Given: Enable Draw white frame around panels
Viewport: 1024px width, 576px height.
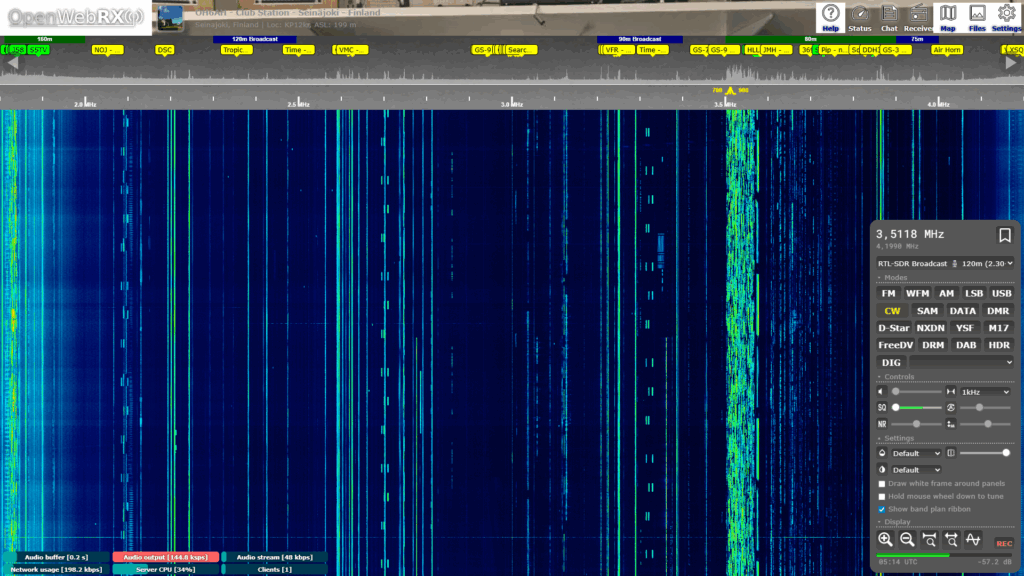Looking at the screenshot, I should click(881, 484).
